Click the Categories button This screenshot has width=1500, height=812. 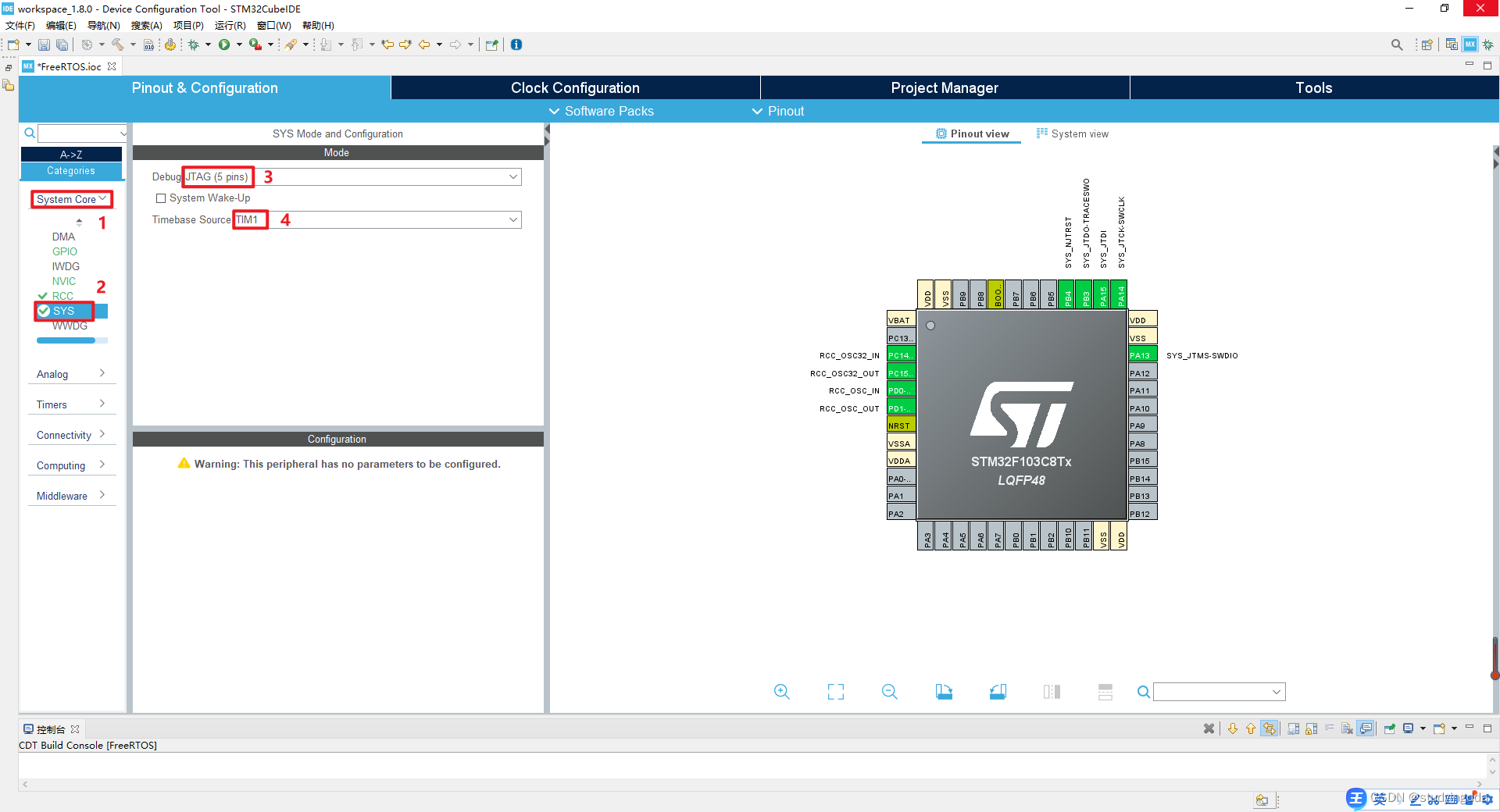(71, 170)
